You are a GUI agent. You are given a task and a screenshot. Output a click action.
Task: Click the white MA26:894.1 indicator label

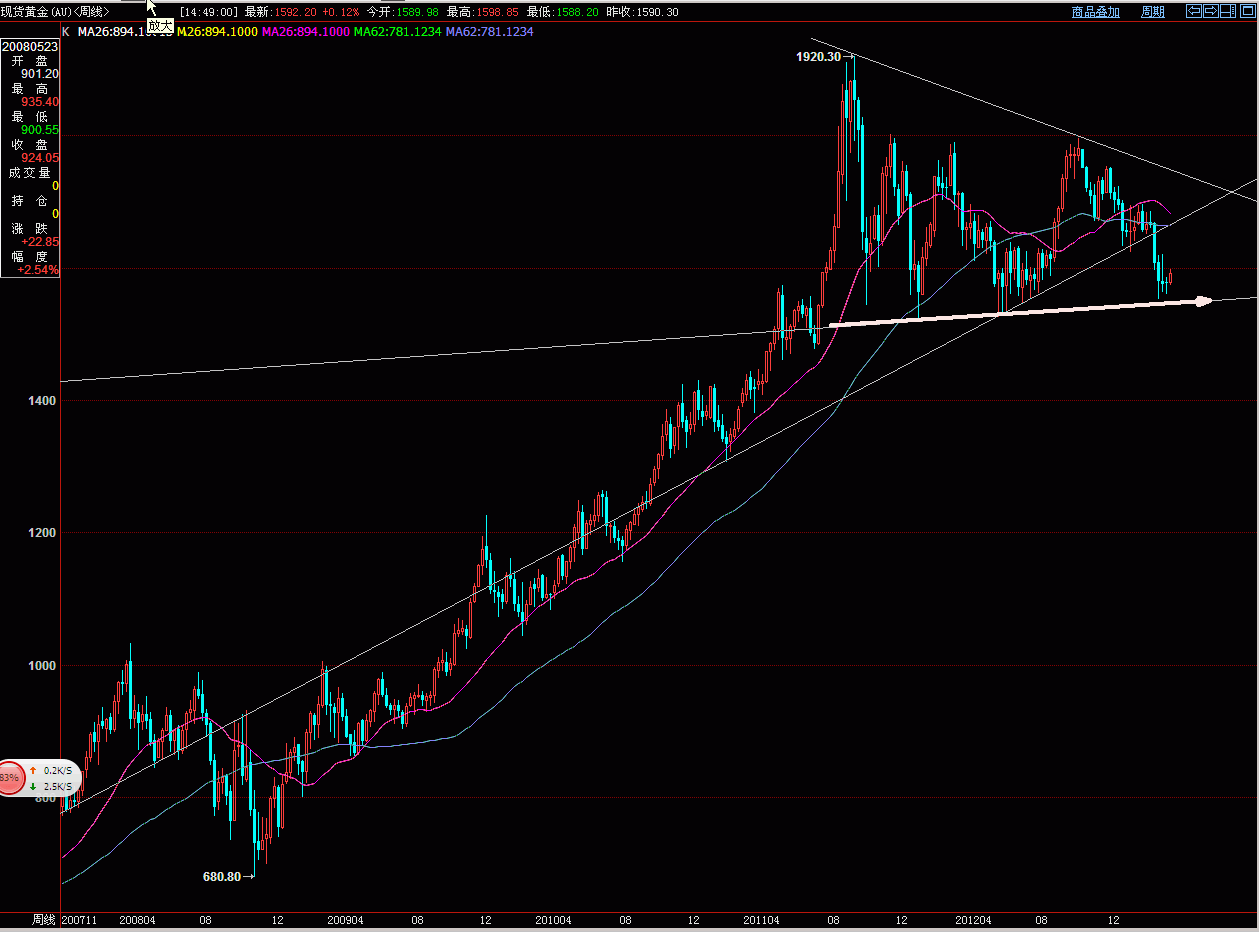click(125, 32)
